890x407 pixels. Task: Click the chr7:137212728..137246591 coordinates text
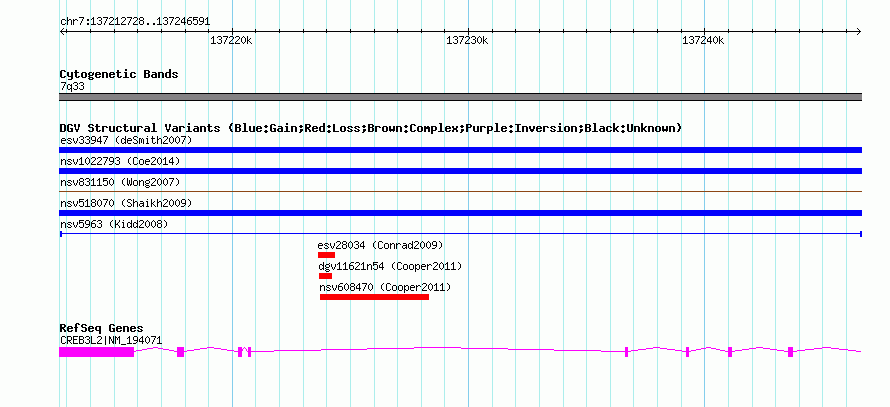coord(135,22)
